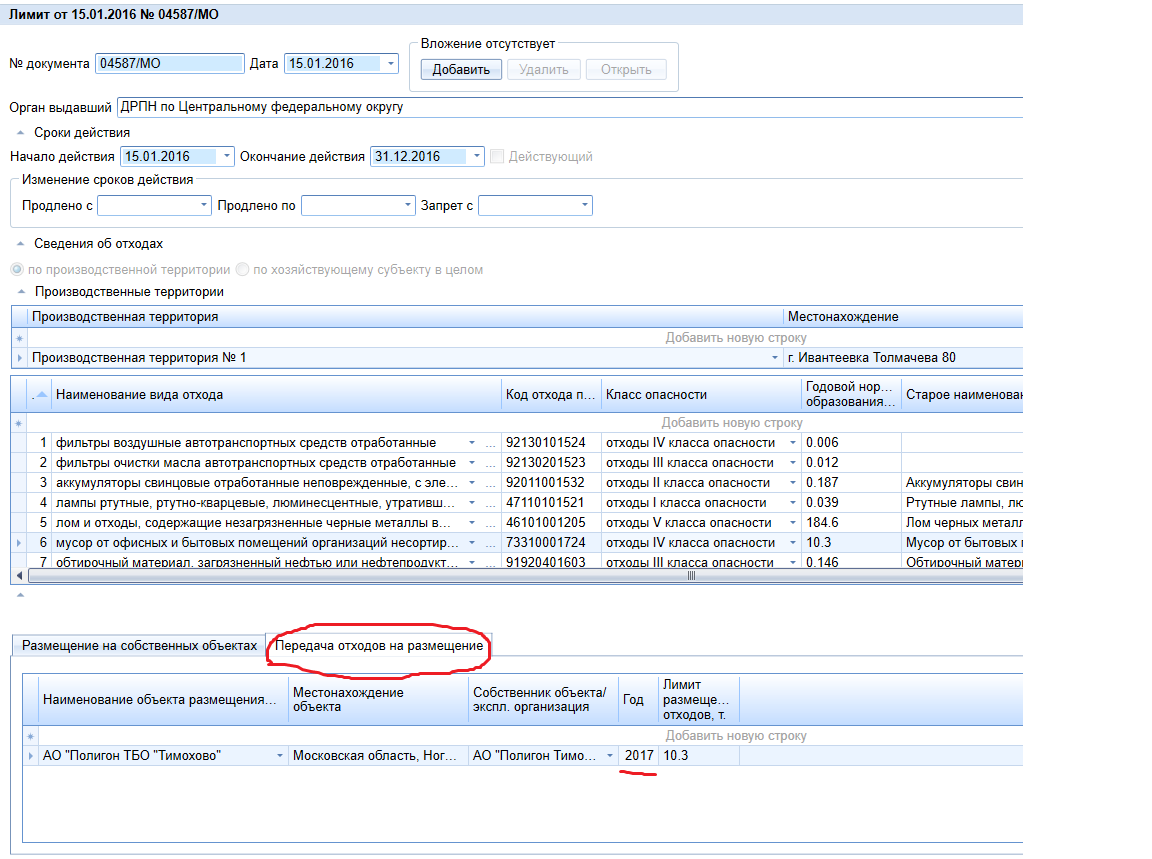Collapse the Сроки действия section
The width and height of the screenshot is (1152, 859).
coord(20,132)
